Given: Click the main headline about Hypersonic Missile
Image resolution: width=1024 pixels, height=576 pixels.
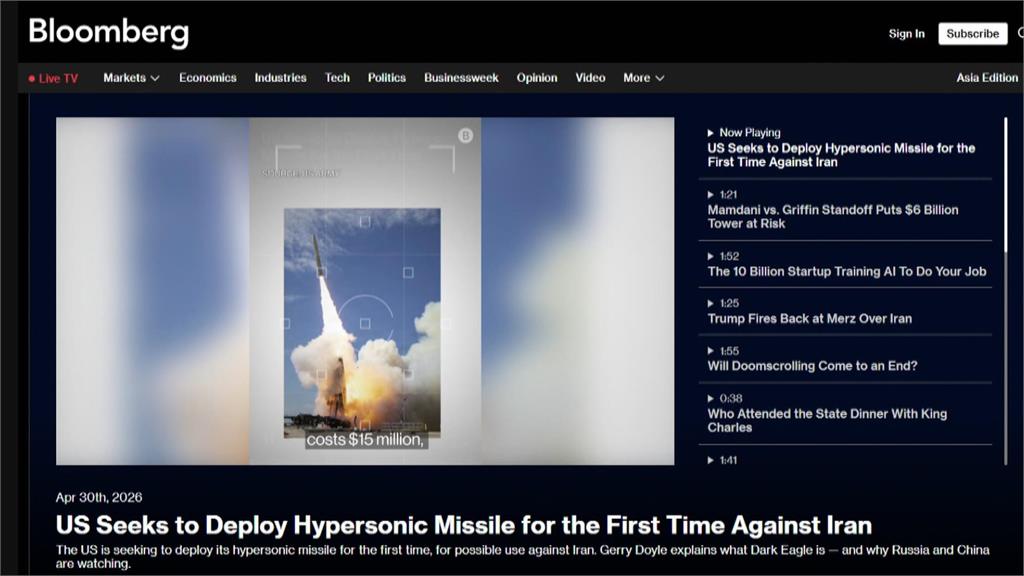Looking at the screenshot, I should 464,526.
